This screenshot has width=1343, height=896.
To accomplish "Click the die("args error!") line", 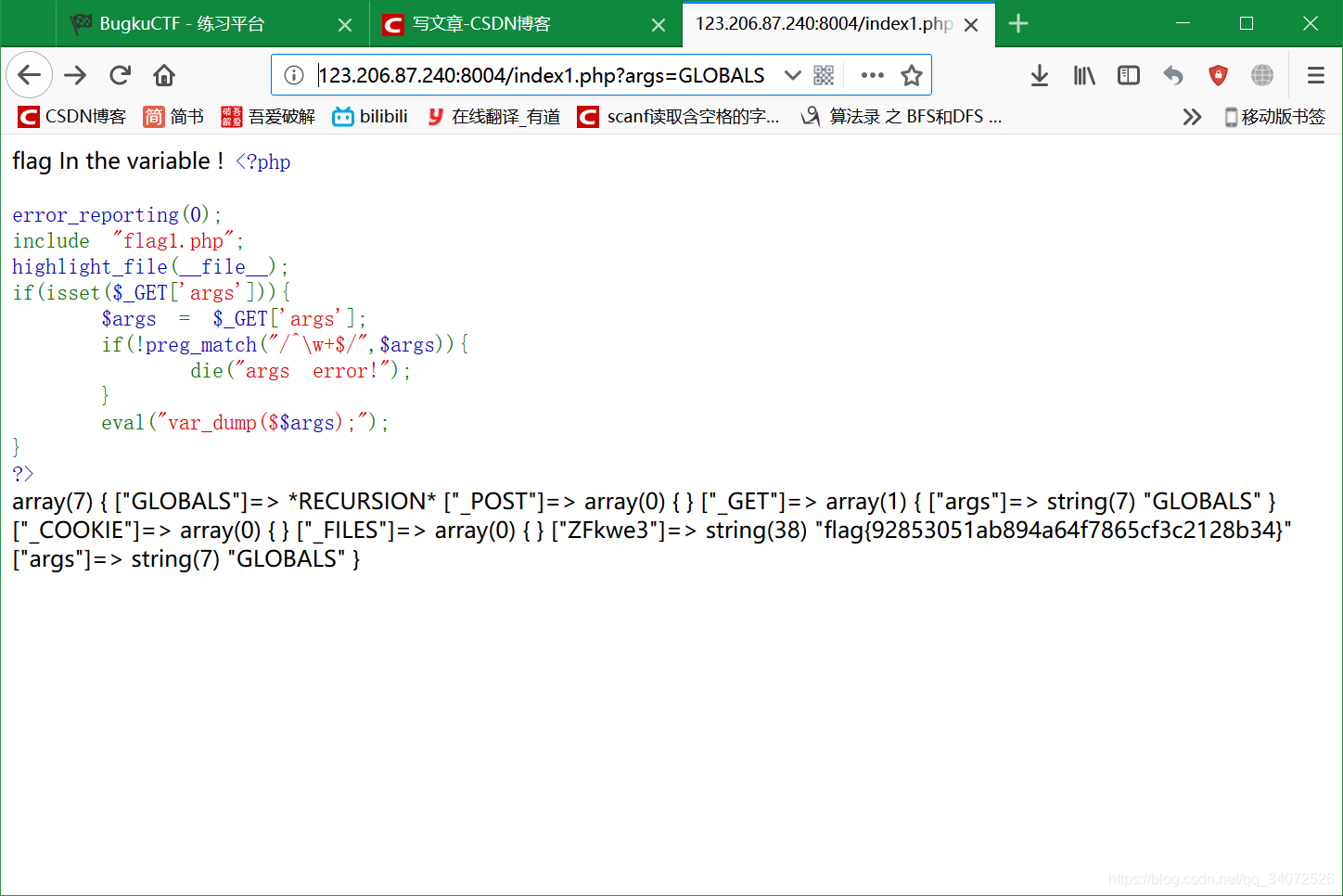I will click(x=301, y=371).
